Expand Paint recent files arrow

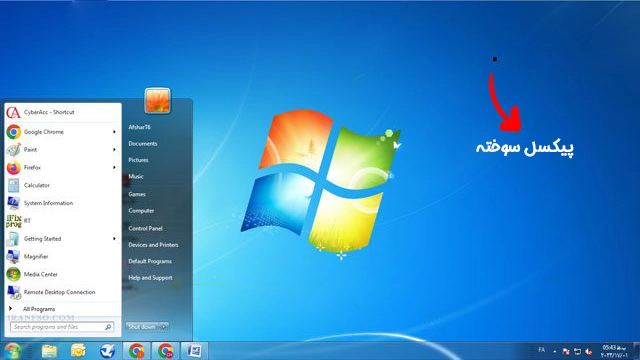(x=114, y=150)
